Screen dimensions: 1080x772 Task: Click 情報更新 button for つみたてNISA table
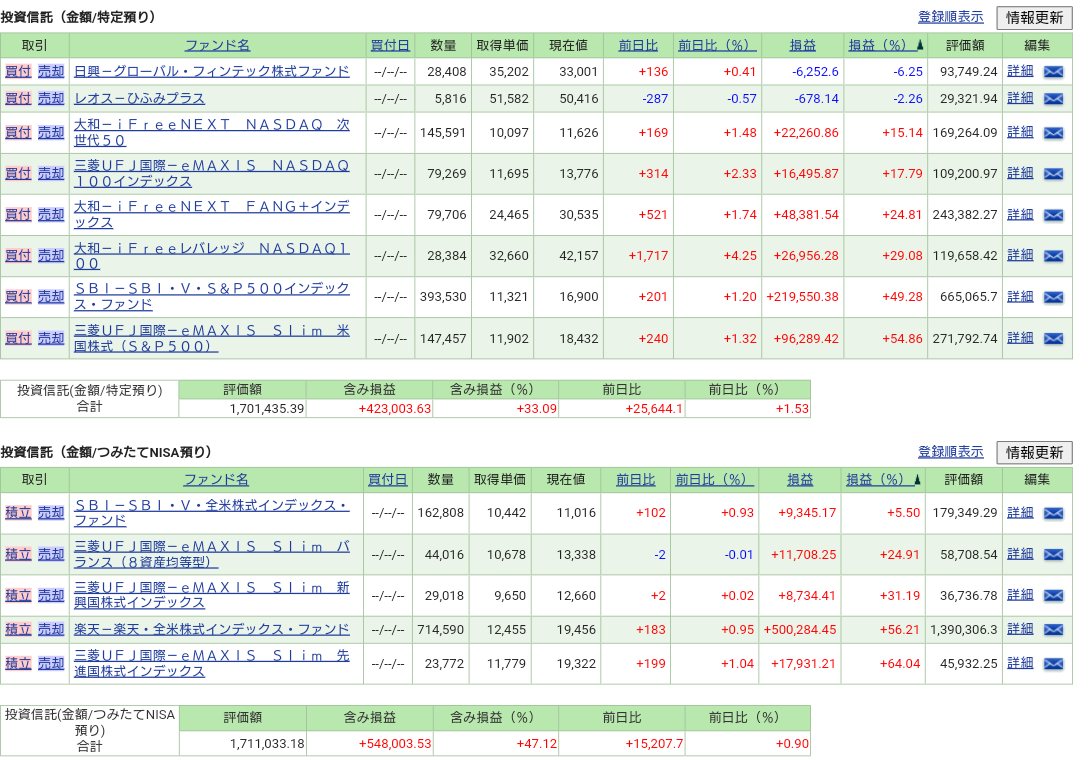pos(1035,452)
